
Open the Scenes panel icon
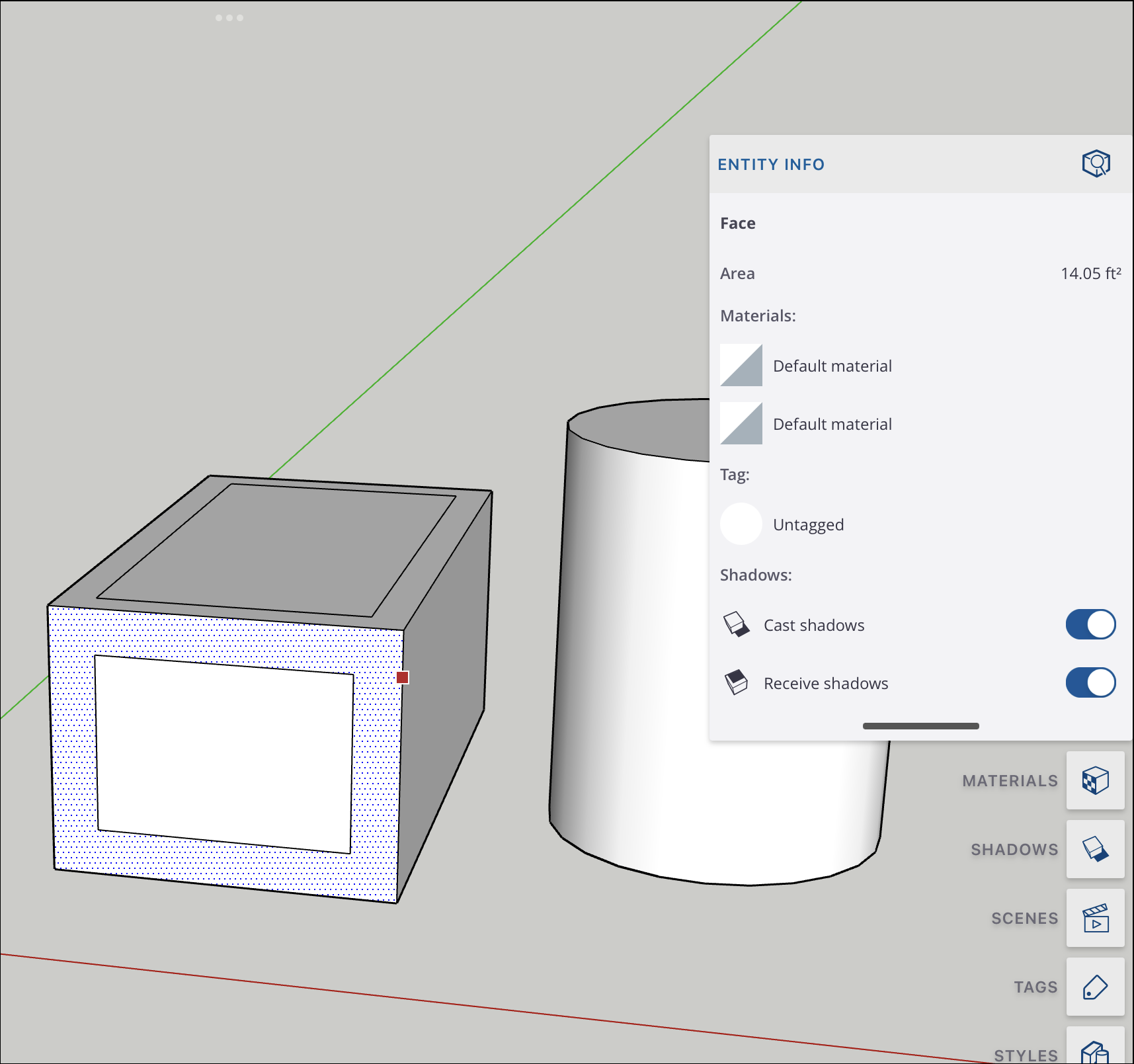[x=1095, y=918]
